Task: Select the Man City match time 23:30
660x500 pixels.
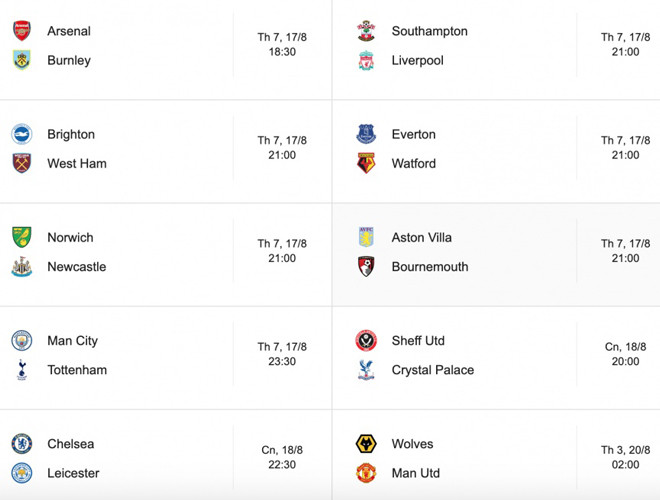Action: click(282, 362)
